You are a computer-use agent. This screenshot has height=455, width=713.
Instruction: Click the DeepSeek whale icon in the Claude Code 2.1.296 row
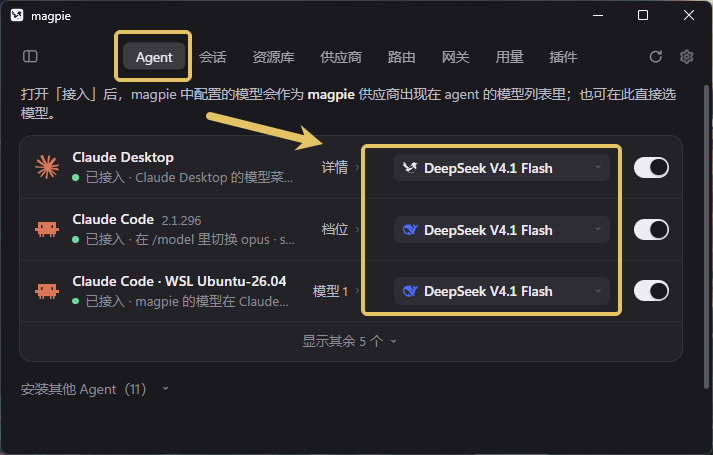click(410, 230)
